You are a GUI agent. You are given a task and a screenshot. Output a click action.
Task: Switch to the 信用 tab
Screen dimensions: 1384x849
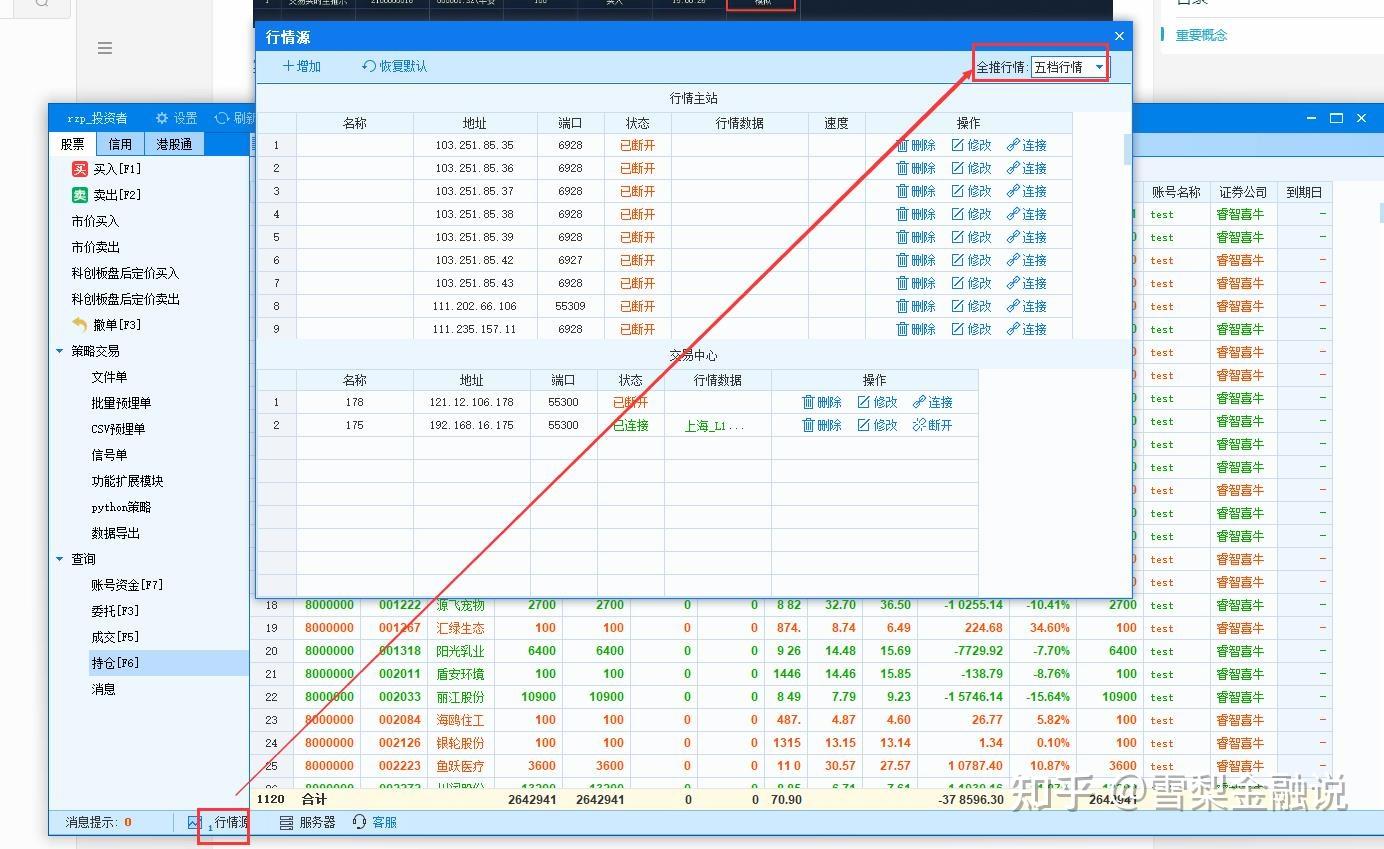pyautogui.click(x=119, y=143)
